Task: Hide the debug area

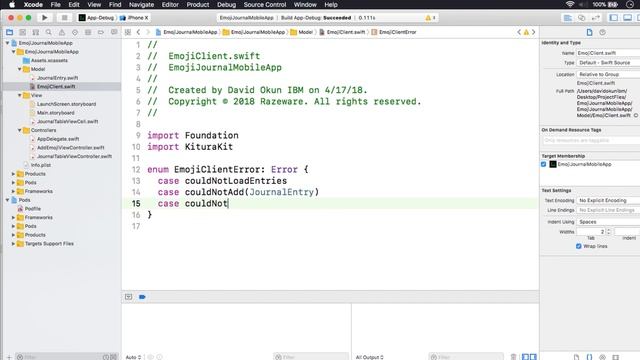Action: [129, 297]
